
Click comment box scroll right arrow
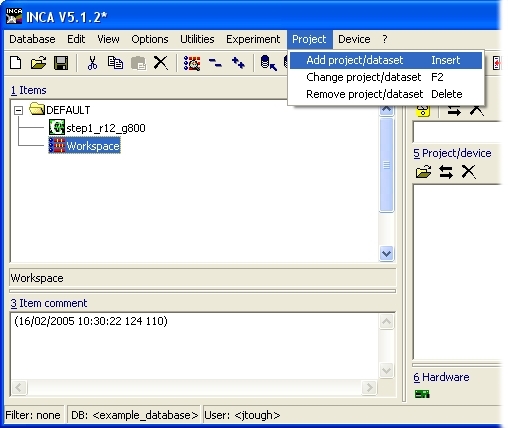[369, 387]
